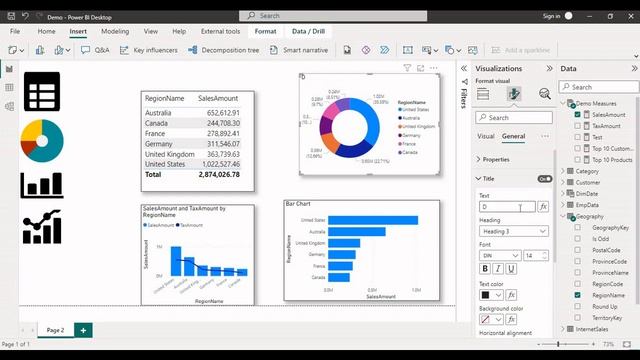Click Focus mode icon above donut chart
Image resolution: width=640 pixels, height=360 pixels.
point(420,68)
